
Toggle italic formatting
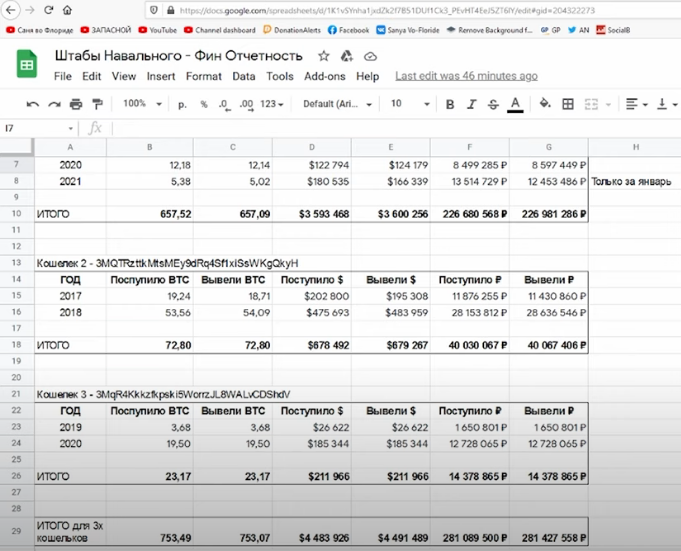click(x=472, y=104)
